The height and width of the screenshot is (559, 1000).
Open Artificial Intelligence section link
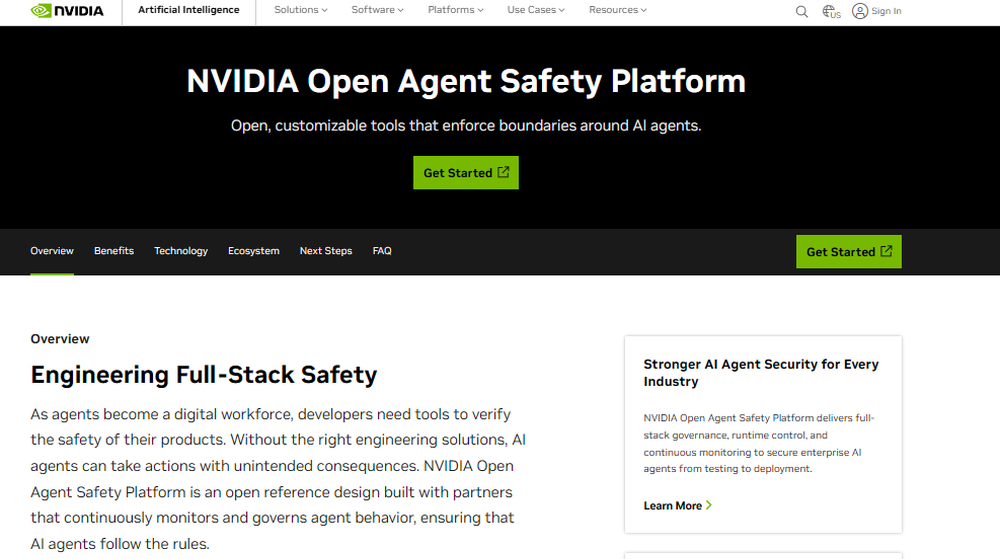189,10
